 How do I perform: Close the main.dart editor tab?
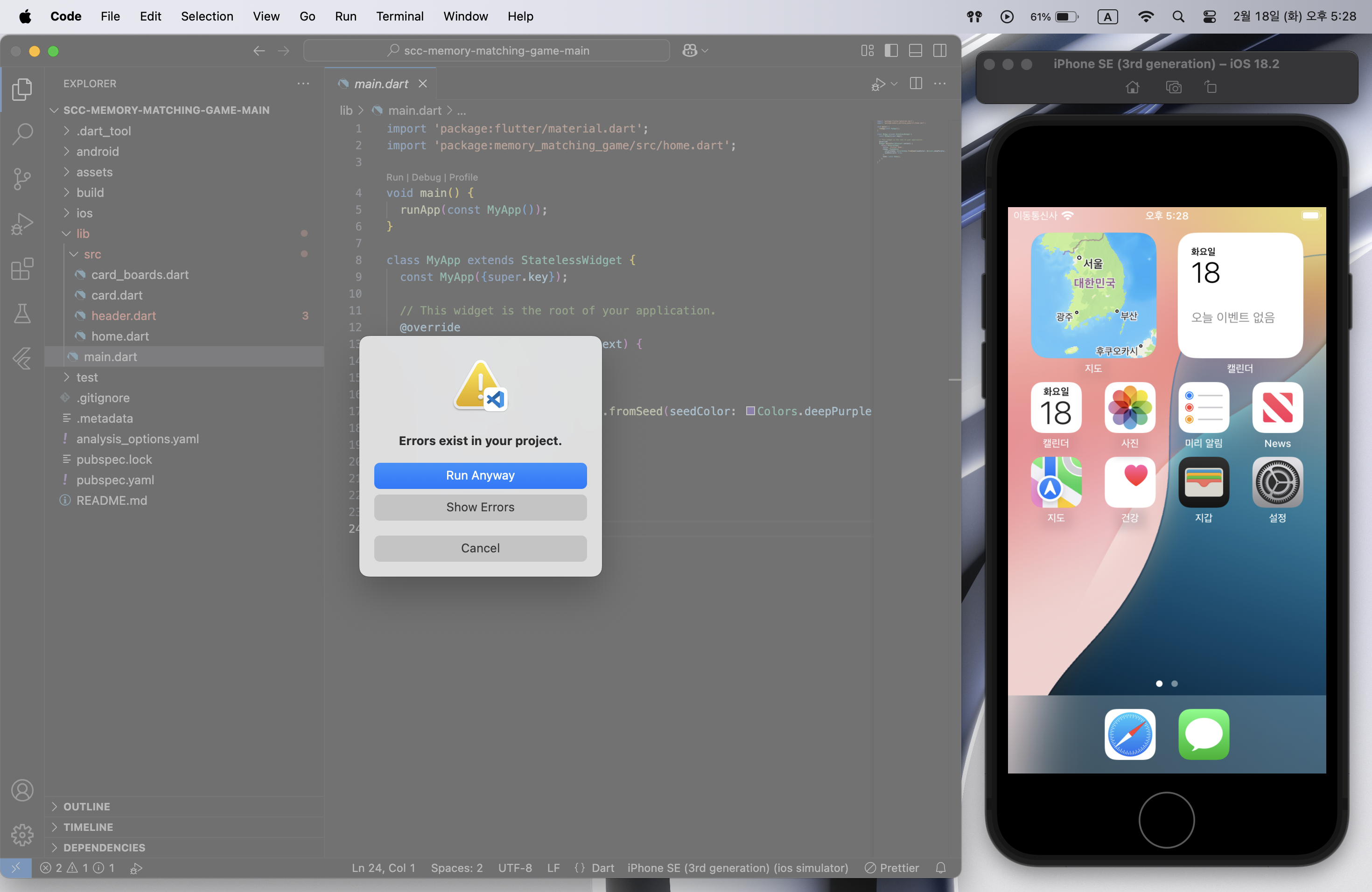(422, 84)
